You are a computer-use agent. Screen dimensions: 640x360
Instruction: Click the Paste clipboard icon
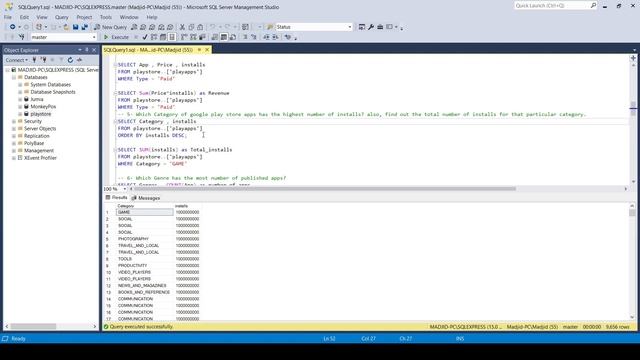point(200,27)
